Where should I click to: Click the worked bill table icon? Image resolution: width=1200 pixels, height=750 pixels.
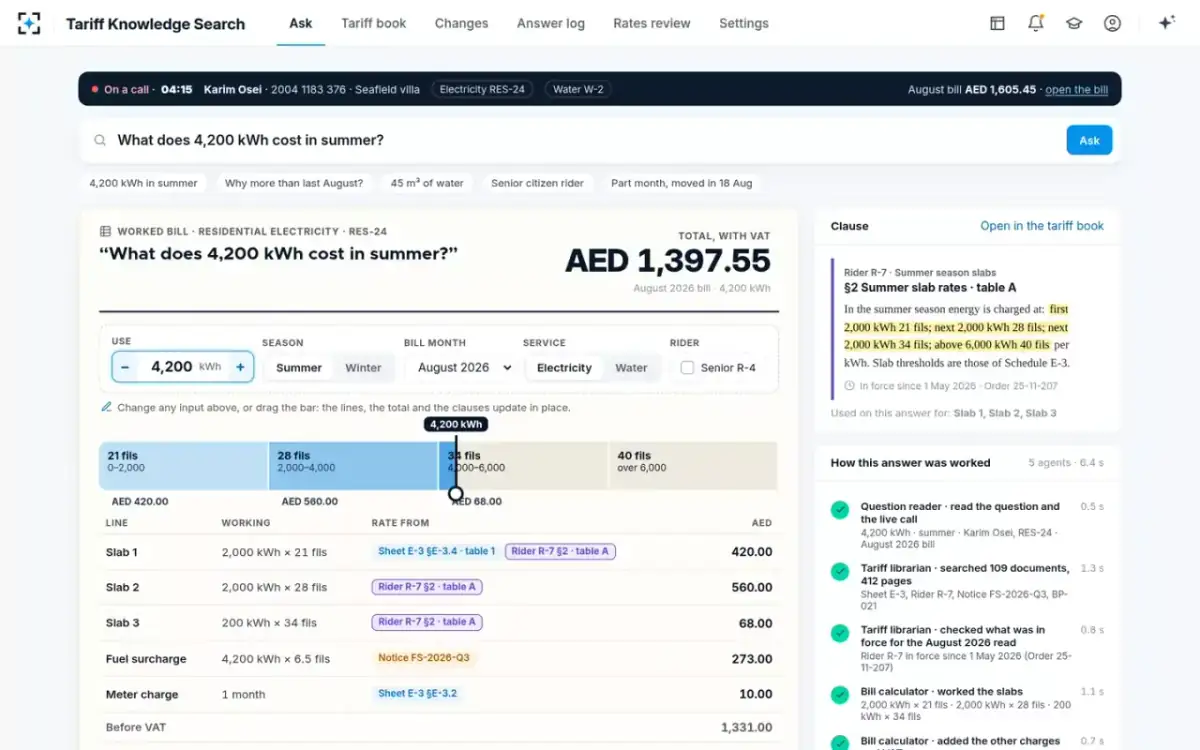105,231
